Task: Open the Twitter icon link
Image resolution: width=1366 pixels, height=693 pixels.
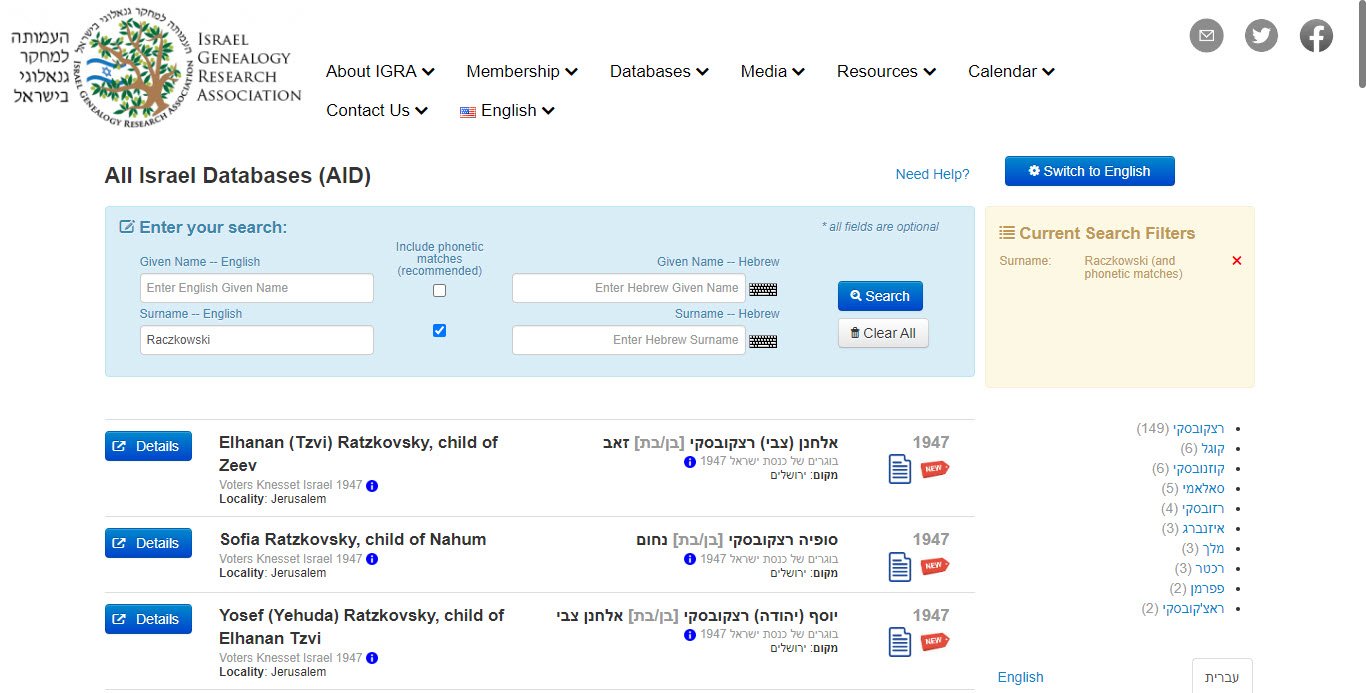Action: coord(1261,36)
